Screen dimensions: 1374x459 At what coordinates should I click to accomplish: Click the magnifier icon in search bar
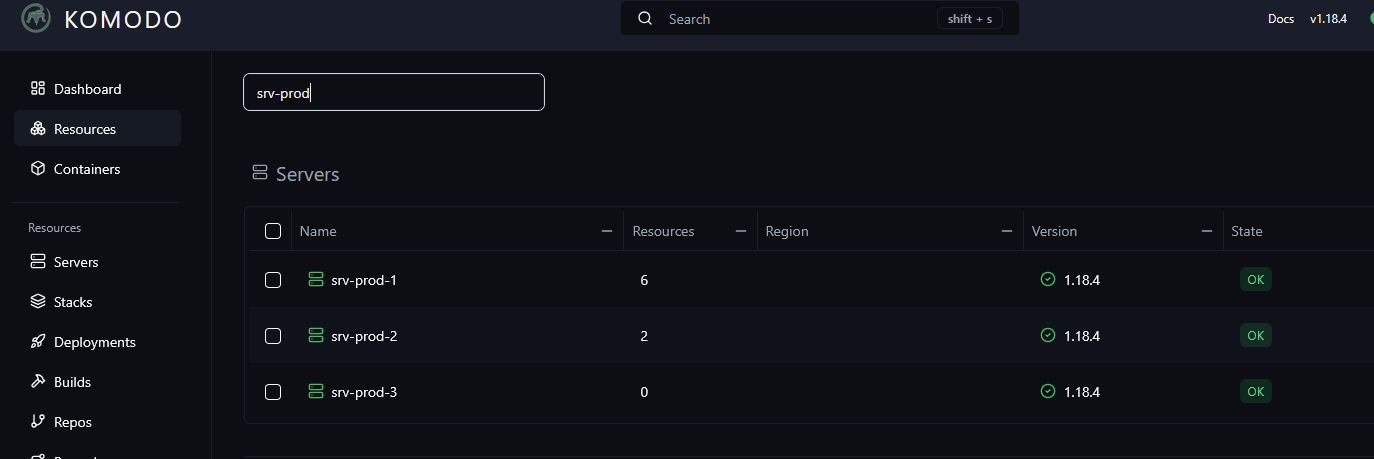[x=645, y=18]
